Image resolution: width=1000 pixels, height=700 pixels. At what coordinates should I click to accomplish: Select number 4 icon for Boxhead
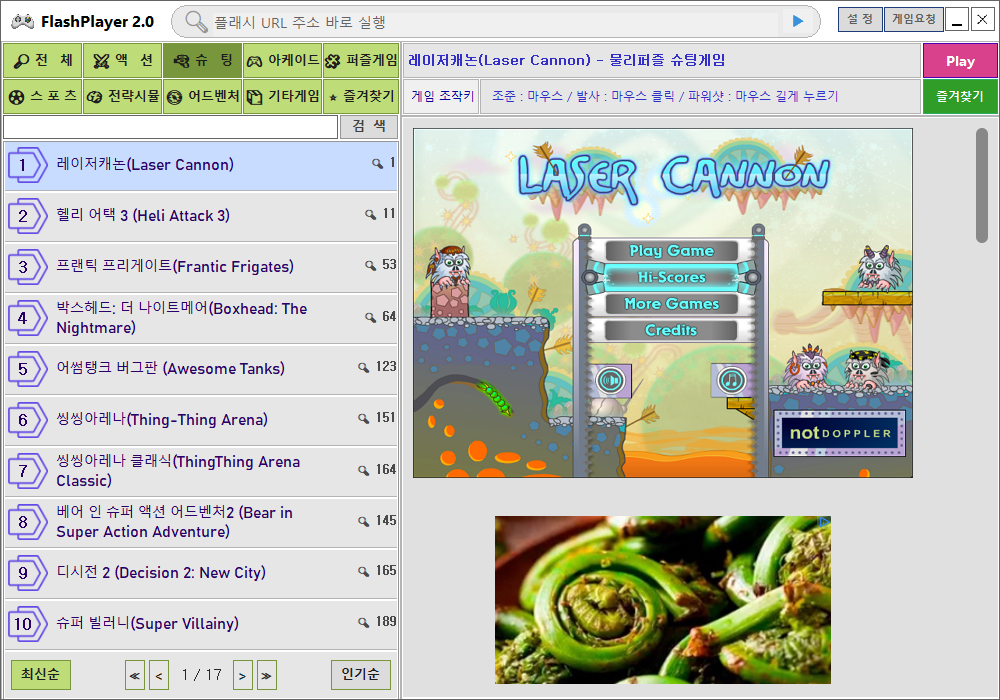pyautogui.click(x=27, y=318)
